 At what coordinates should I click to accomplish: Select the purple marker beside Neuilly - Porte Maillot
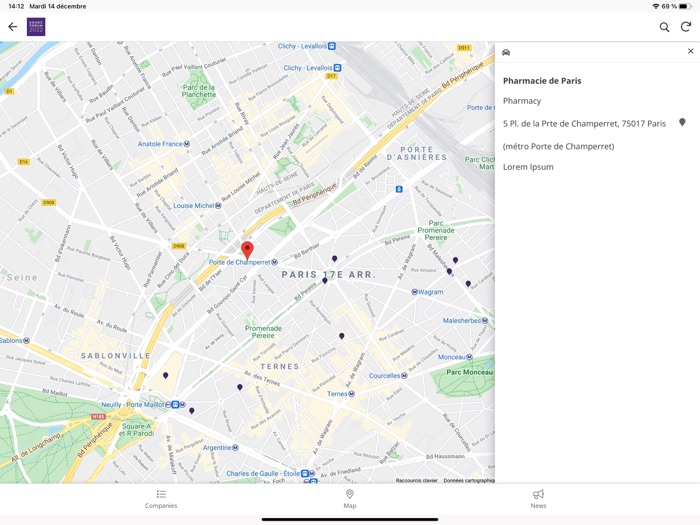click(192, 411)
